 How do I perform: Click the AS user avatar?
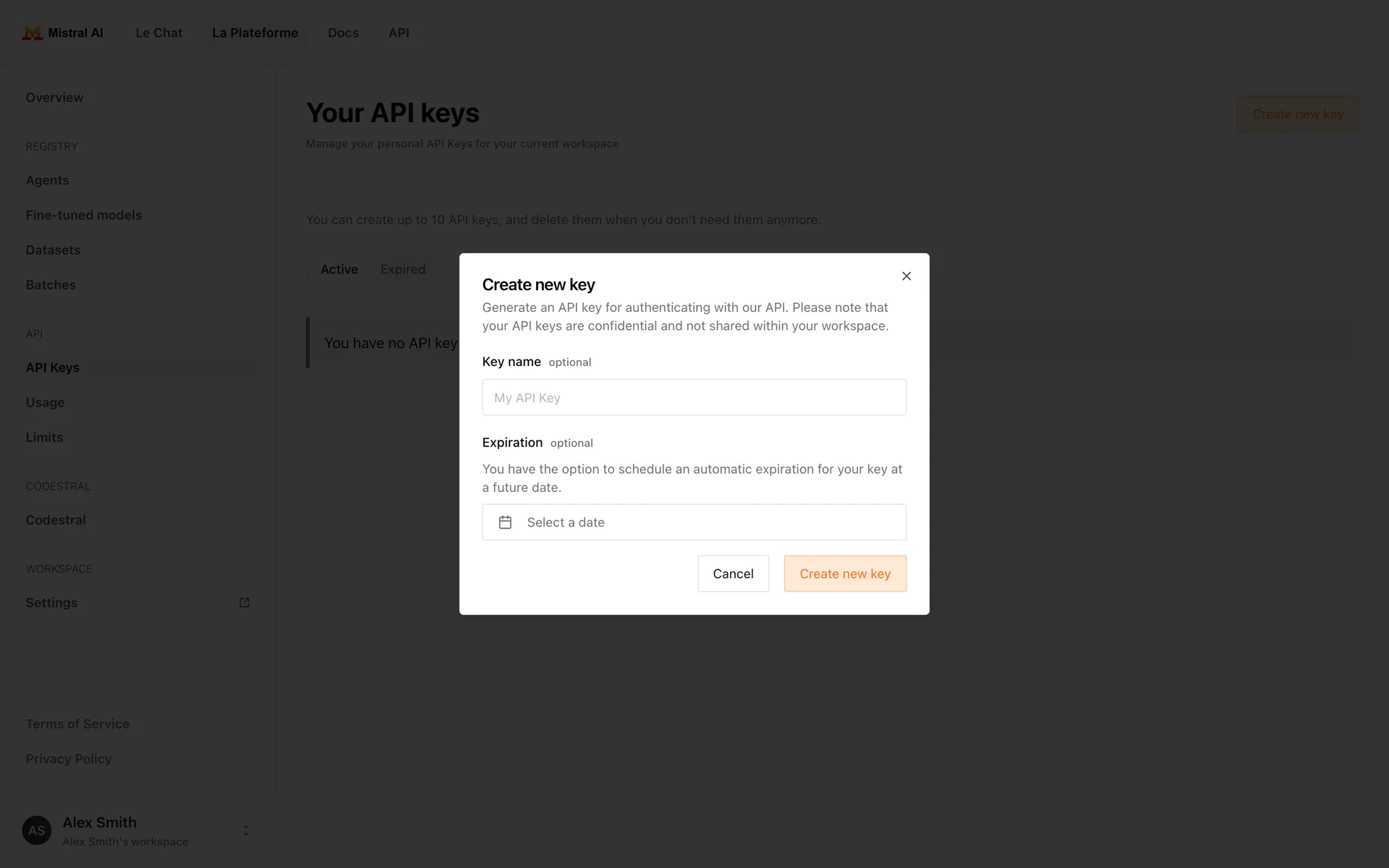pos(37,830)
